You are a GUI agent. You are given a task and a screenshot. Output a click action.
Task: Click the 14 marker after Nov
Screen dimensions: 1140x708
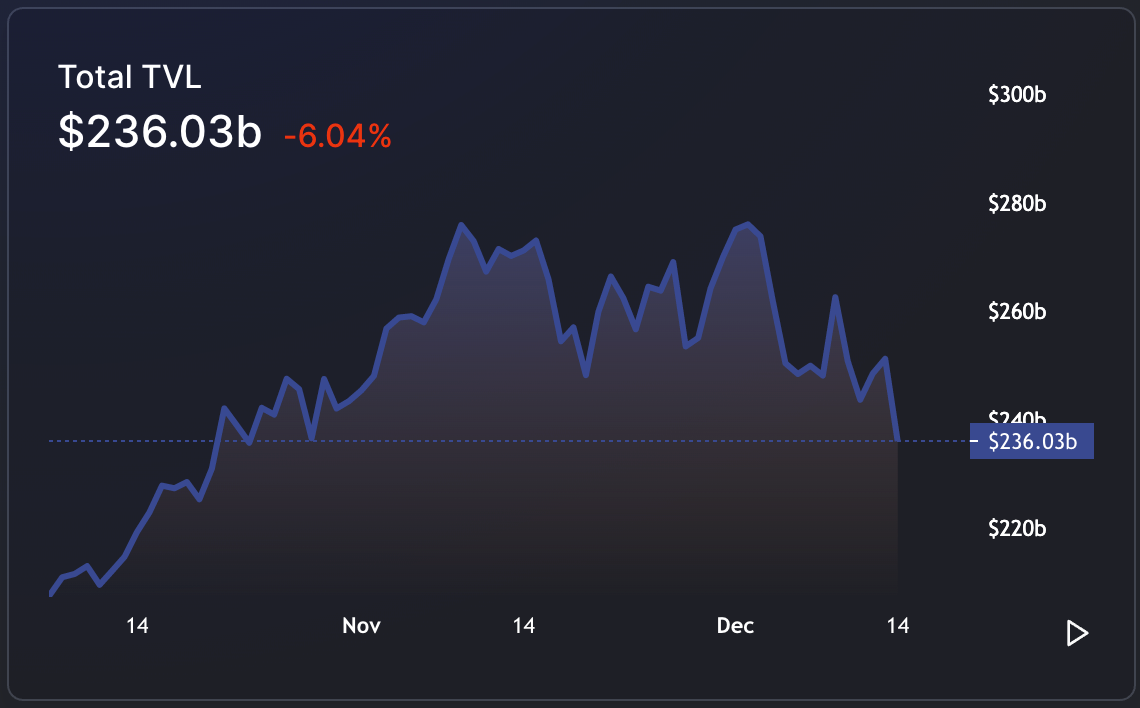point(523,626)
